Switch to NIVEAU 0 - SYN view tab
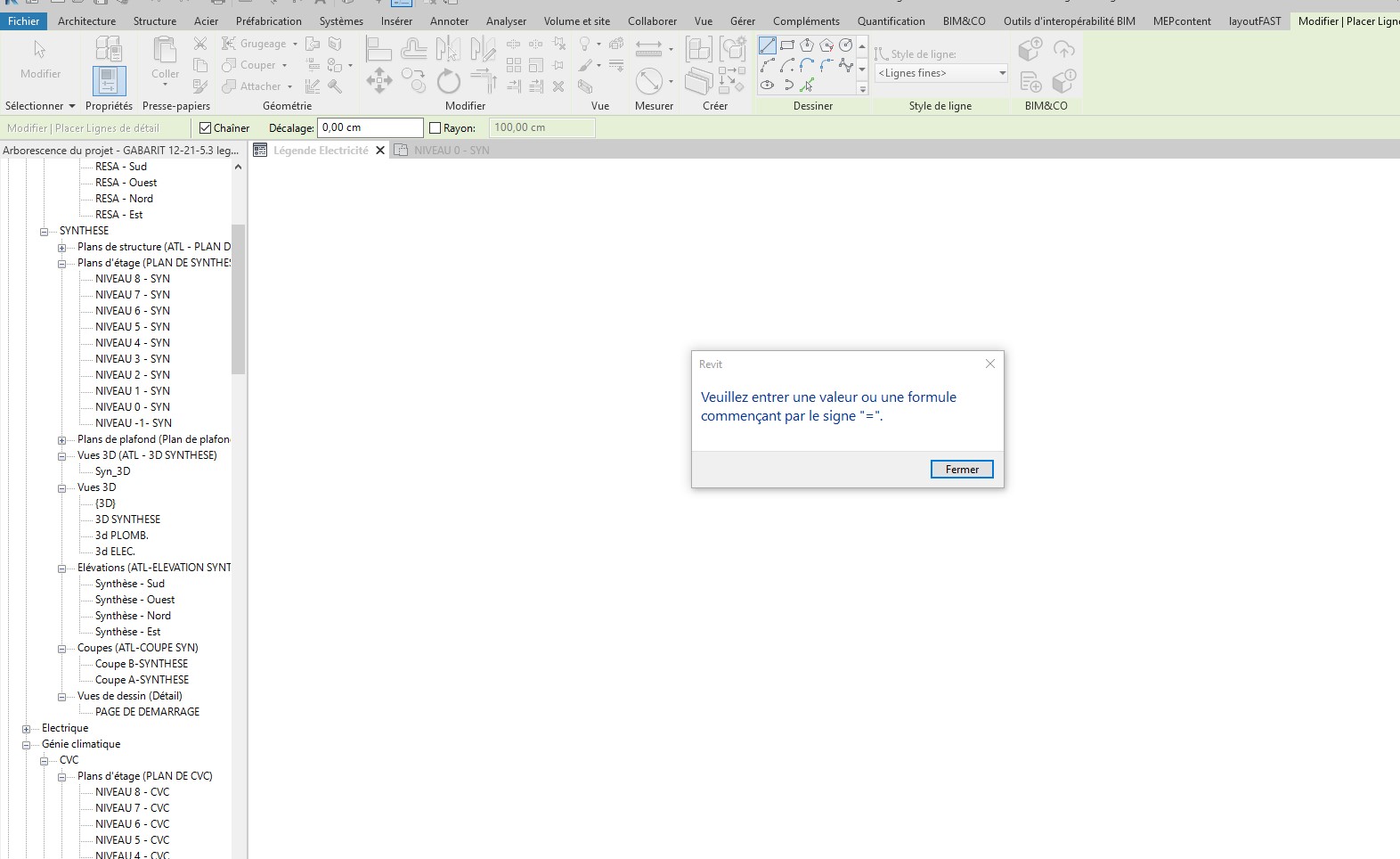 (451, 151)
